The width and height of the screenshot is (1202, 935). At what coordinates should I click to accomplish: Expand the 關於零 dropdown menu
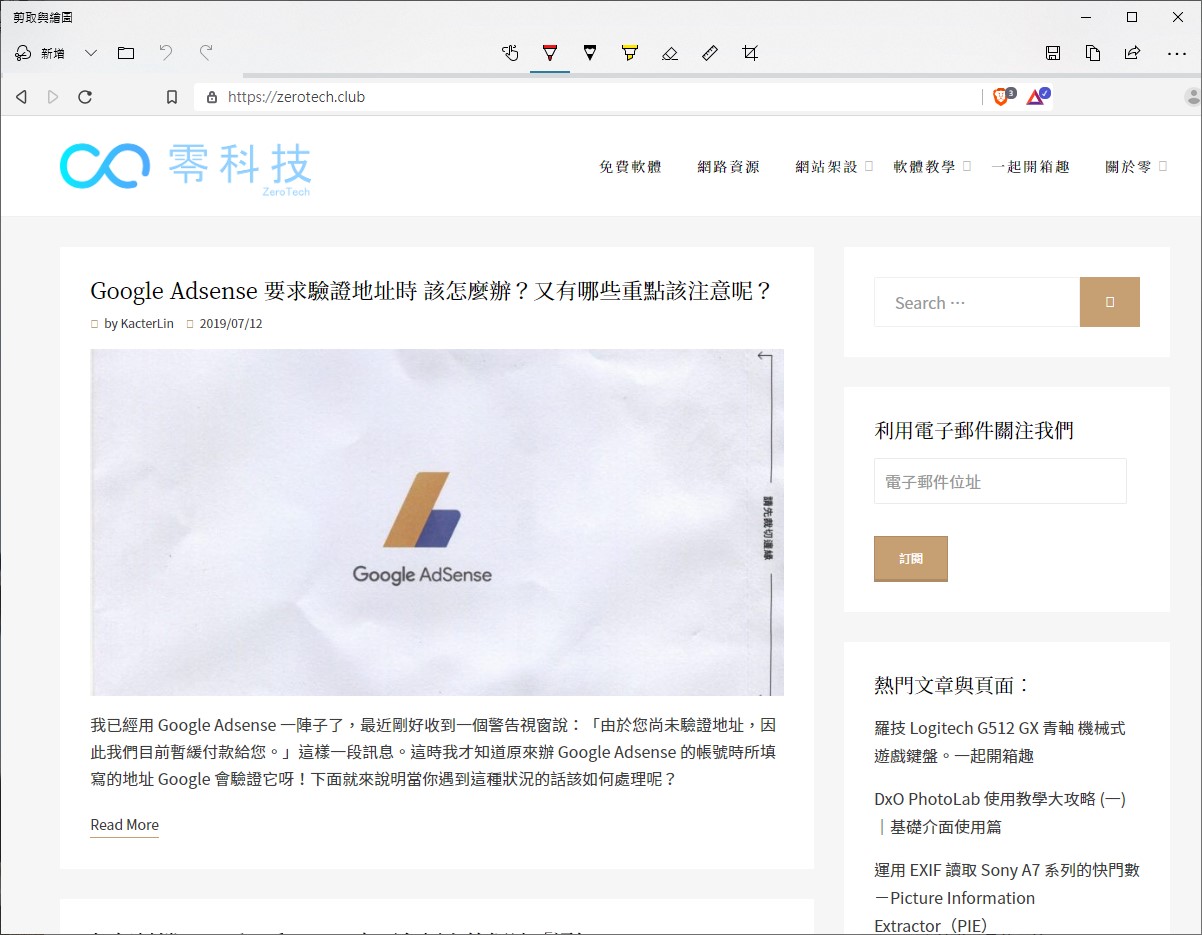click(1136, 167)
